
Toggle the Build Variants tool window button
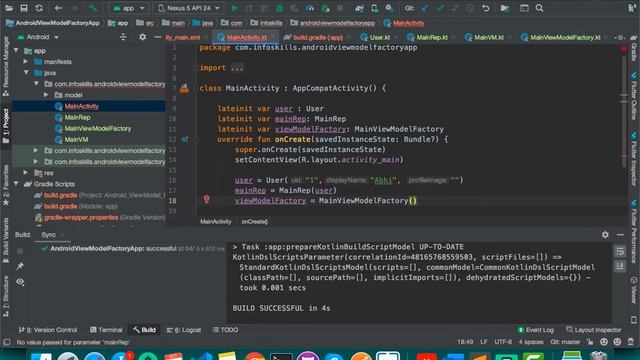pyautogui.click(x=6, y=240)
